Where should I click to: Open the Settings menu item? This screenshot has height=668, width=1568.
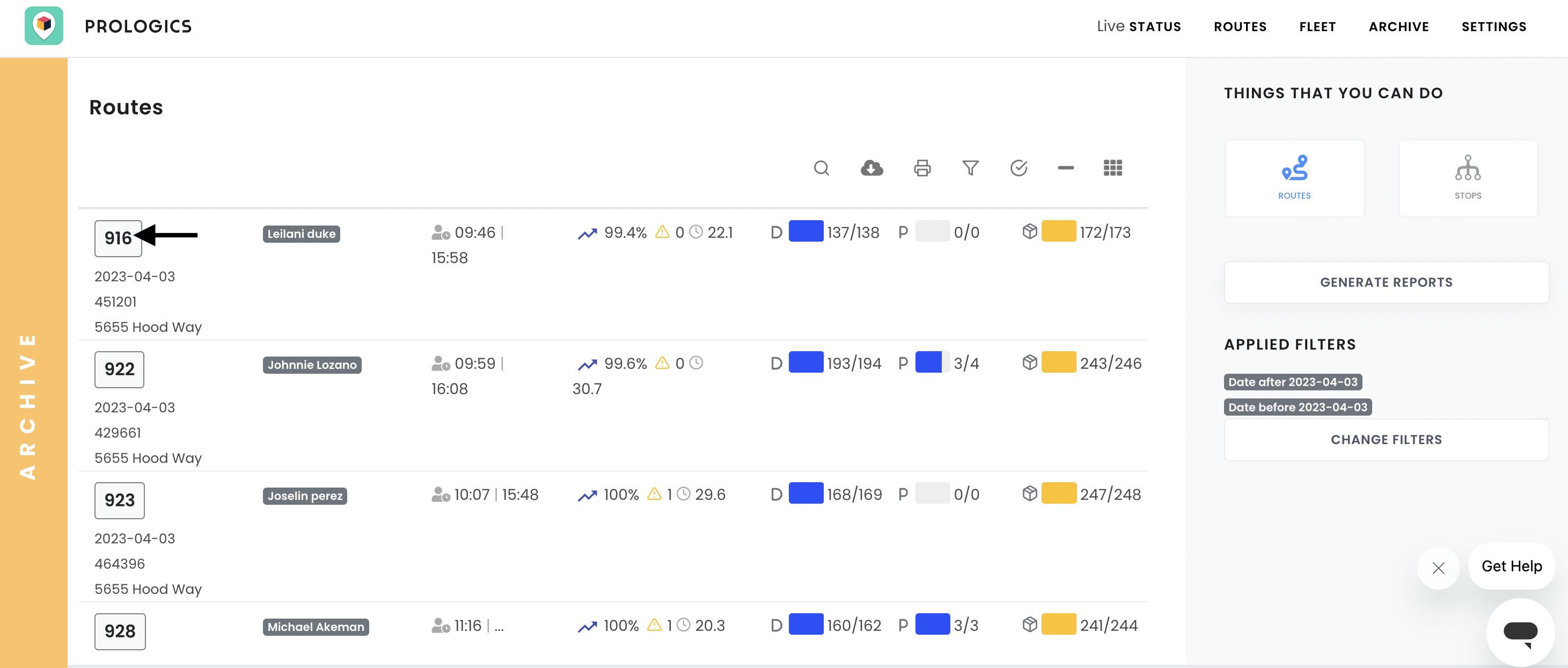coord(1494,26)
